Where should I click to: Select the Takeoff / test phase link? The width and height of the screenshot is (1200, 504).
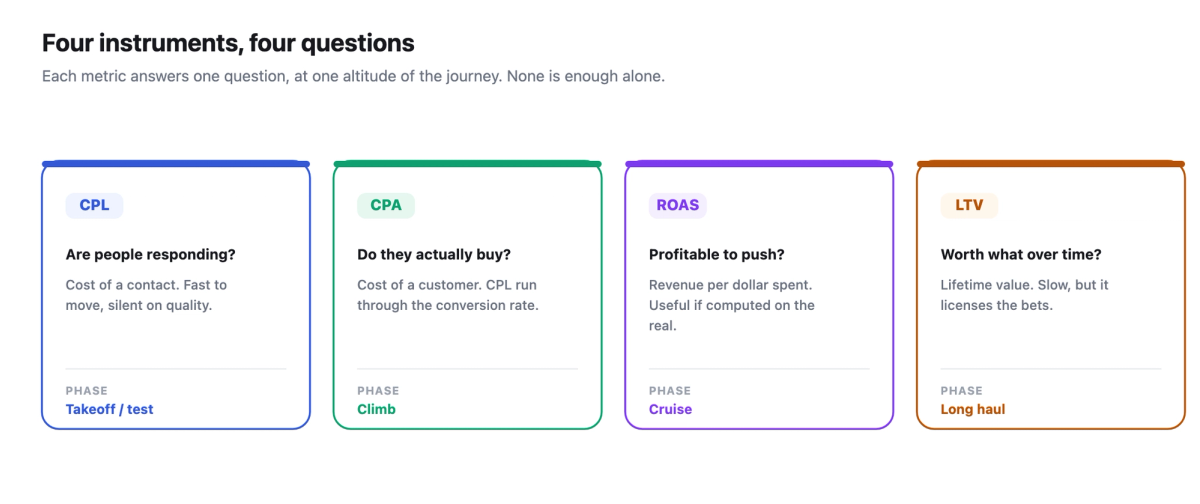pyautogui.click(x=110, y=409)
